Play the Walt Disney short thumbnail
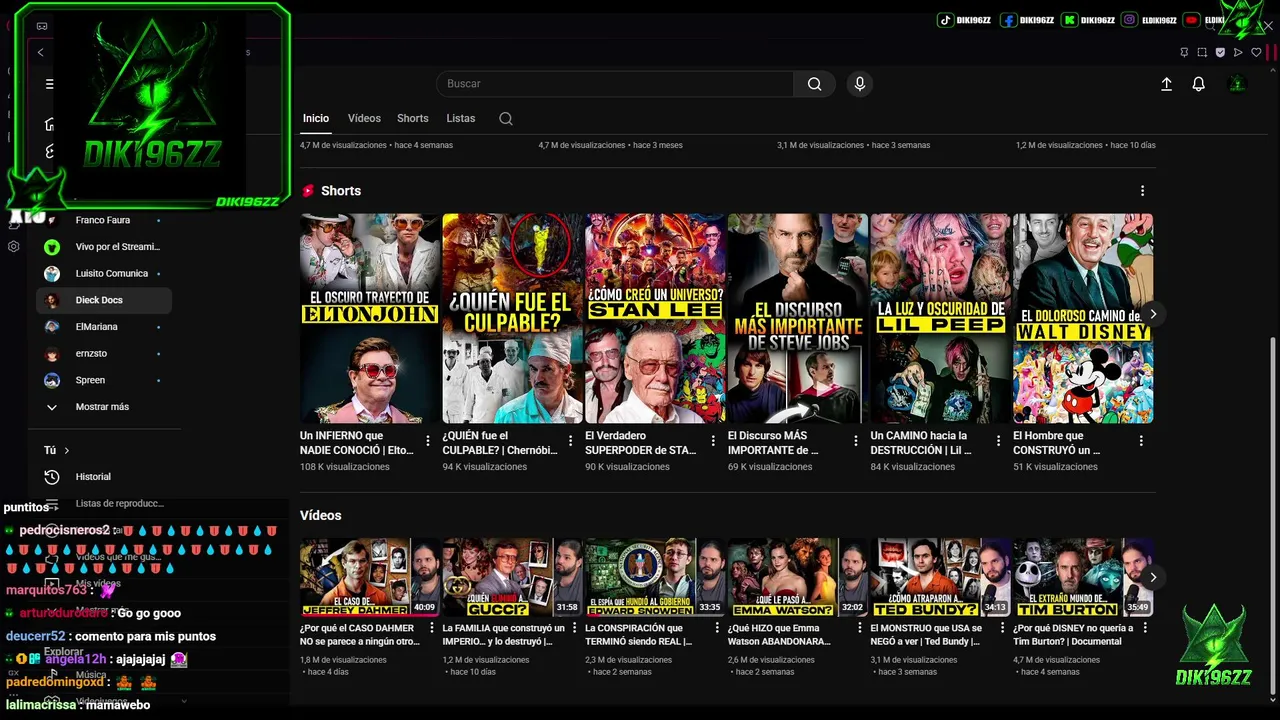The image size is (1280, 720). pos(1083,318)
